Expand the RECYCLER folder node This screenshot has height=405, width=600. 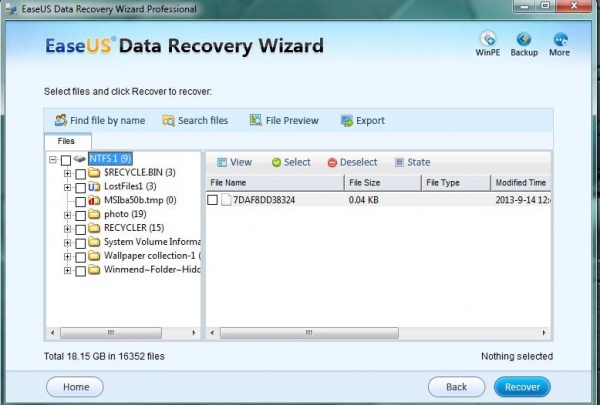[x=67, y=229]
